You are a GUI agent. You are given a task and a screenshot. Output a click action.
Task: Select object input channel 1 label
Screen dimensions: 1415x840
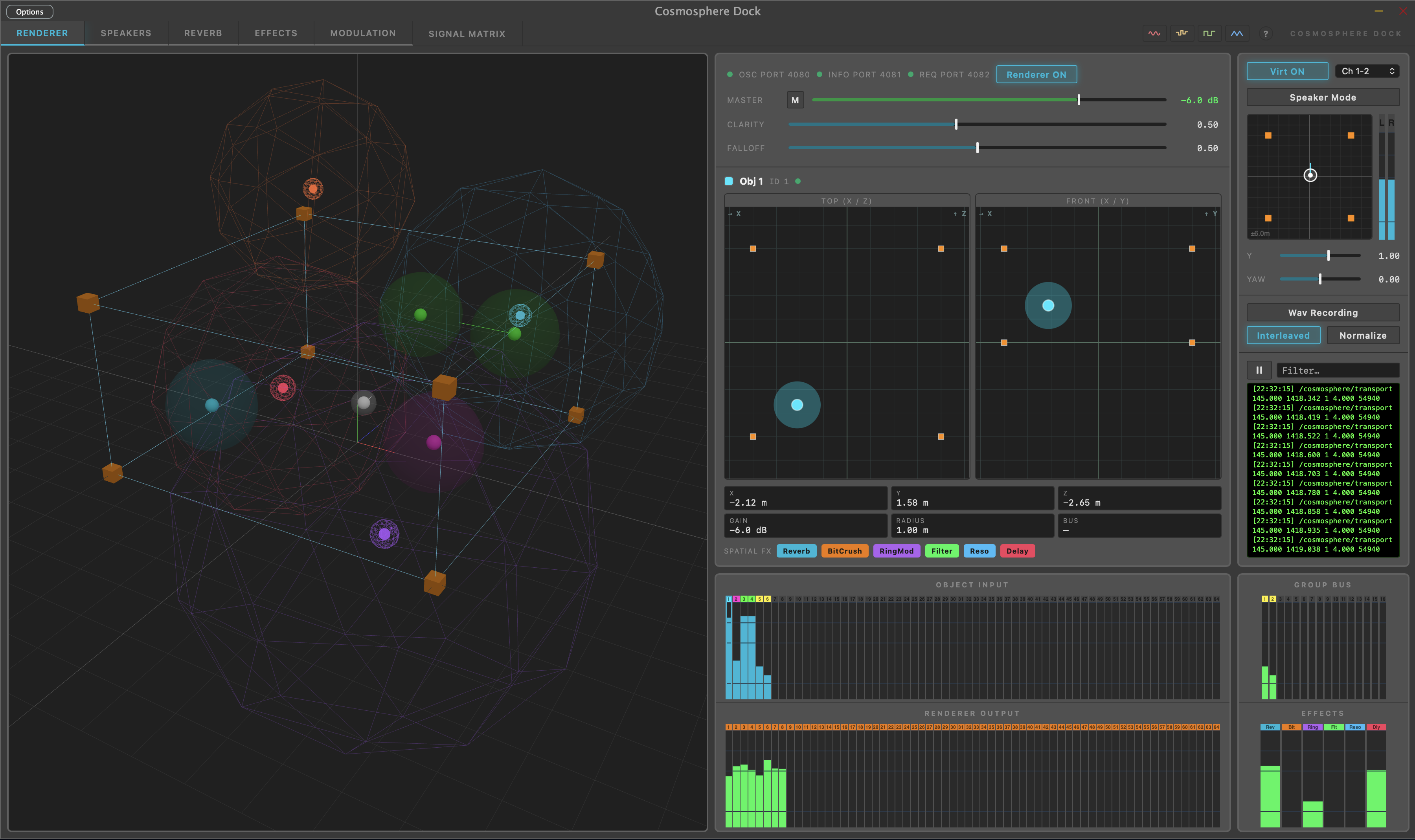pos(729,599)
